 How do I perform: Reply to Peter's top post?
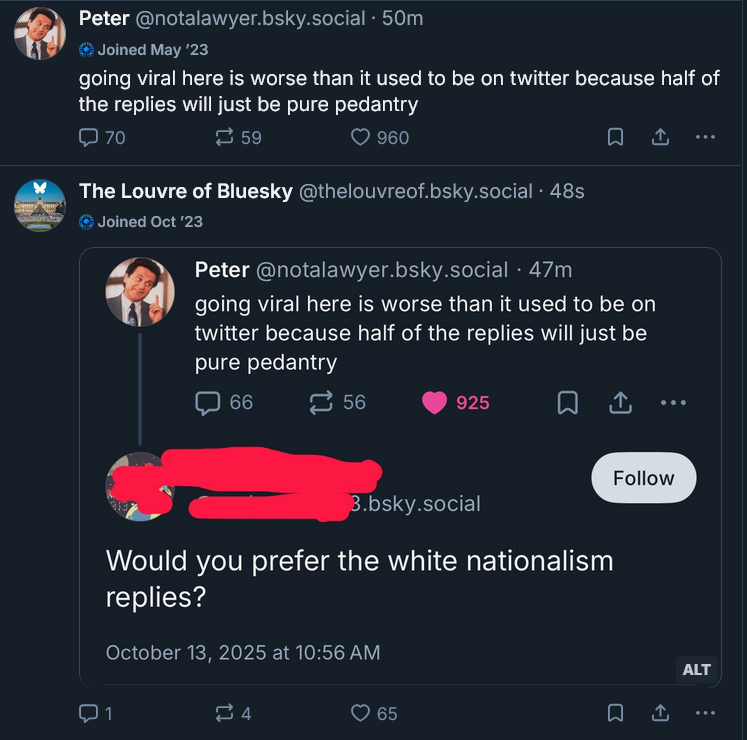[x=89, y=138]
